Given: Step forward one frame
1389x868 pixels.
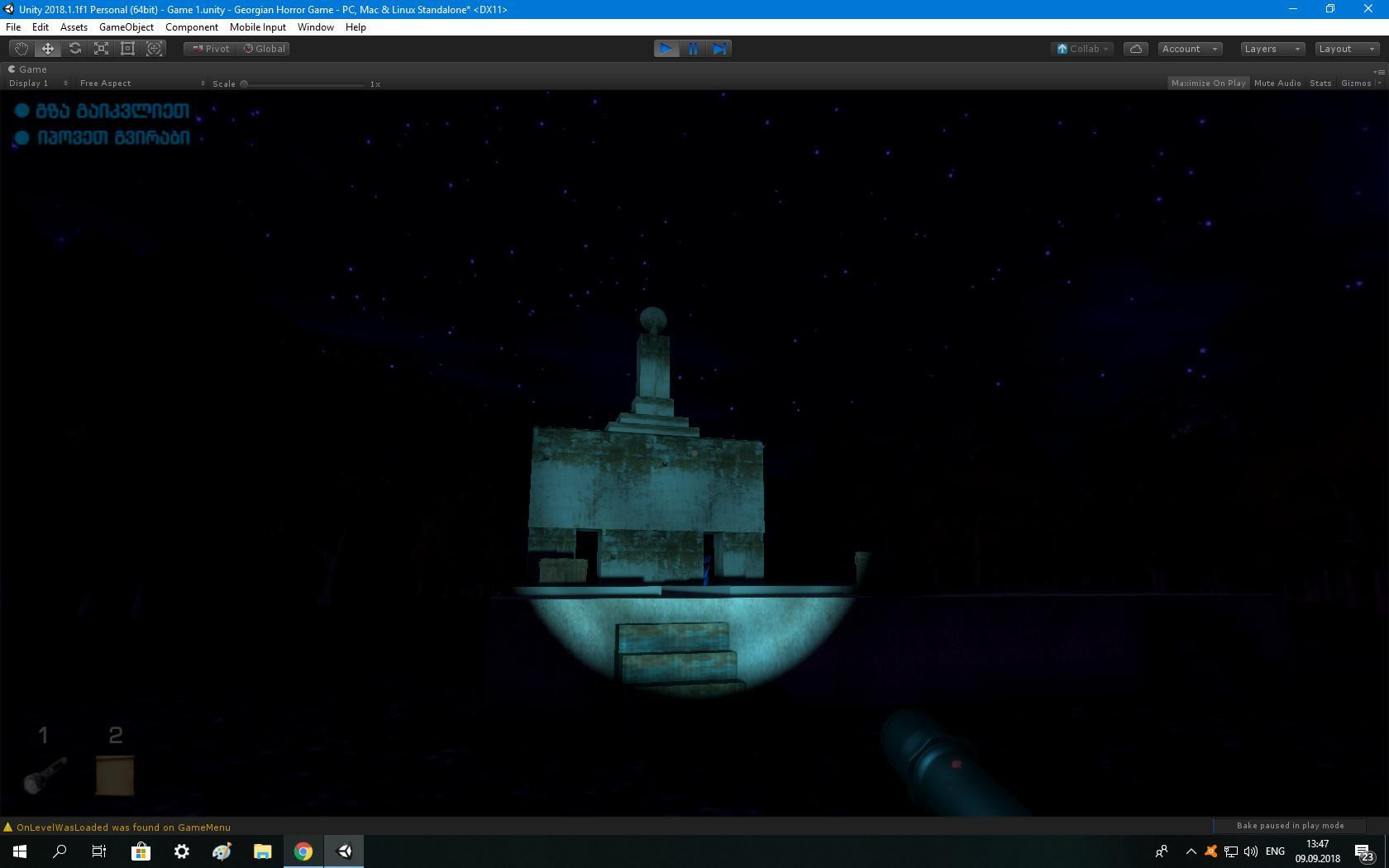Looking at the screenshot, I should click(719, 49).
